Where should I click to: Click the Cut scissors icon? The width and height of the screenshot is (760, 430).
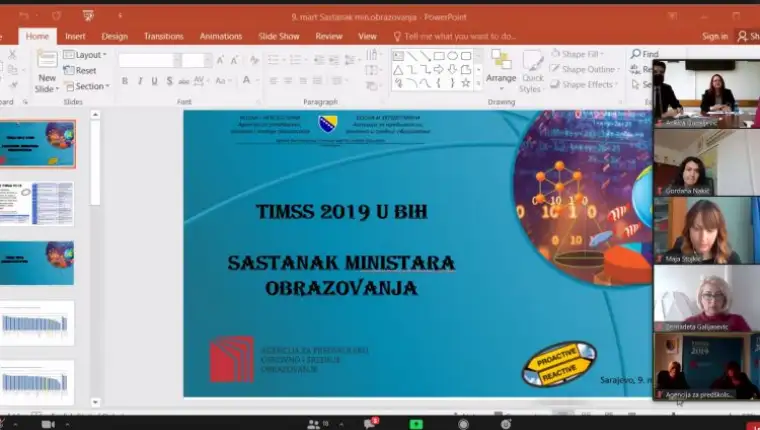[12, 54]
